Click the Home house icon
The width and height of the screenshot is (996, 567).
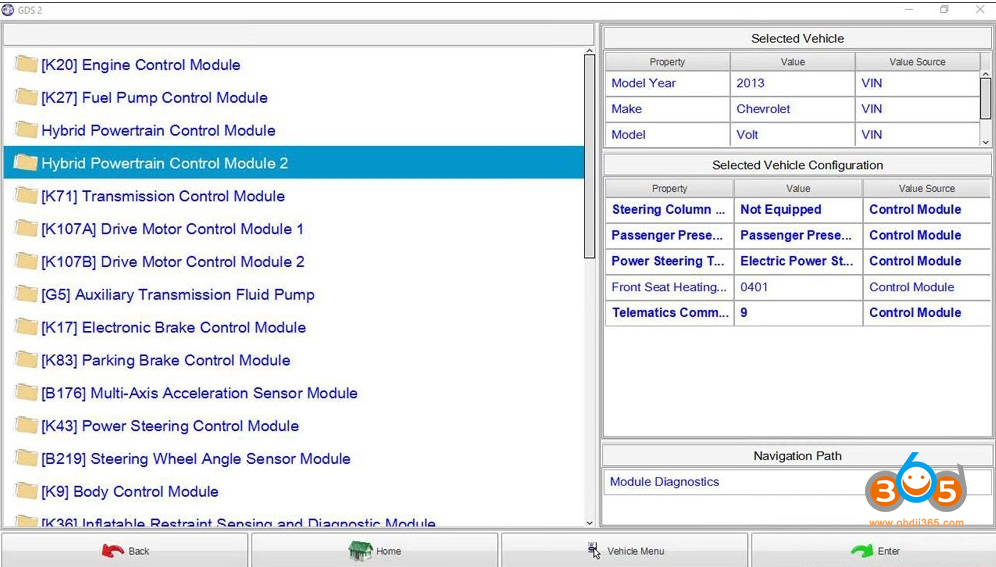pyautogui.click(x=360, y=551)
